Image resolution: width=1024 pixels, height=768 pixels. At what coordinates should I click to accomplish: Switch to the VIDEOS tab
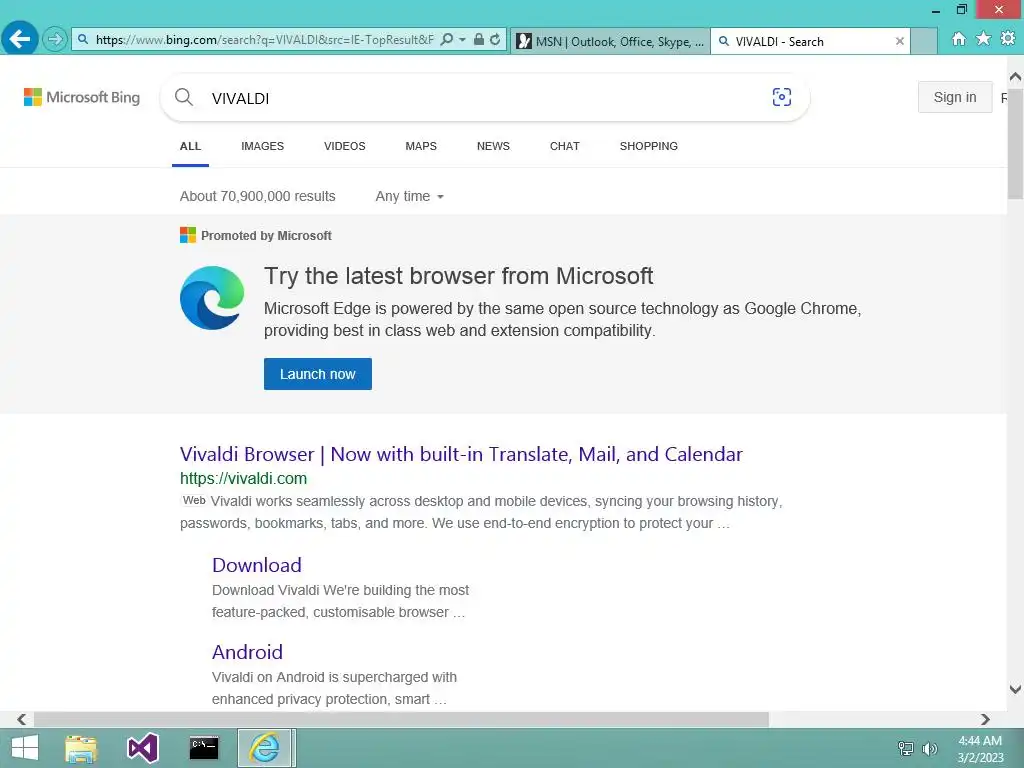tap(345, 146)
